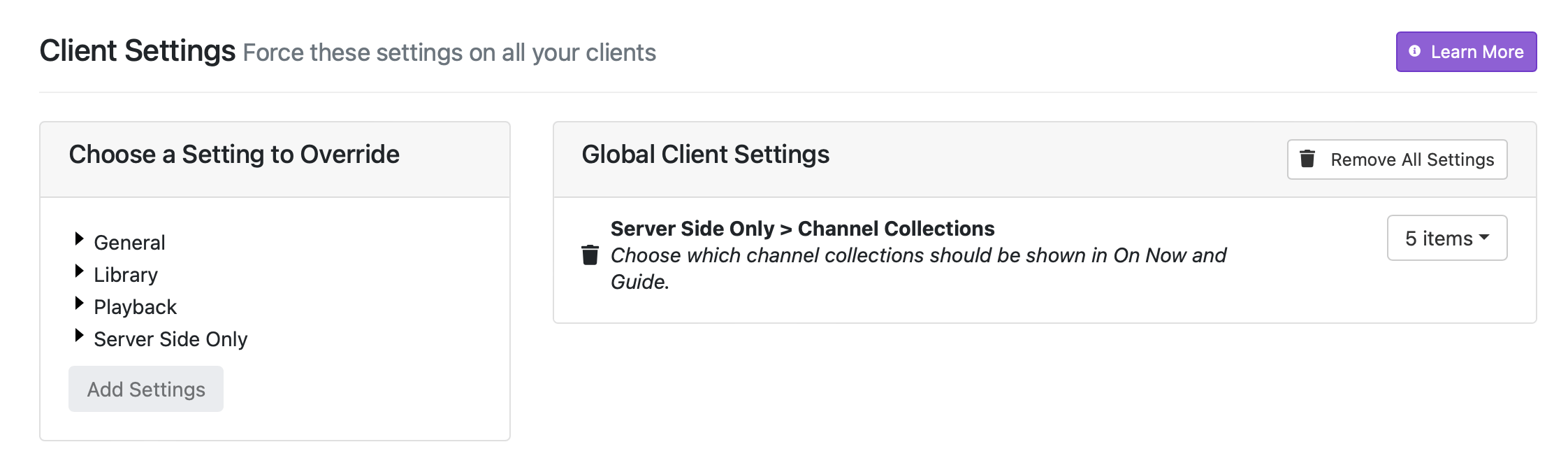Viewport: 1568px width, 470px height.
Task: Select the Library tree label
Action: 126,275
